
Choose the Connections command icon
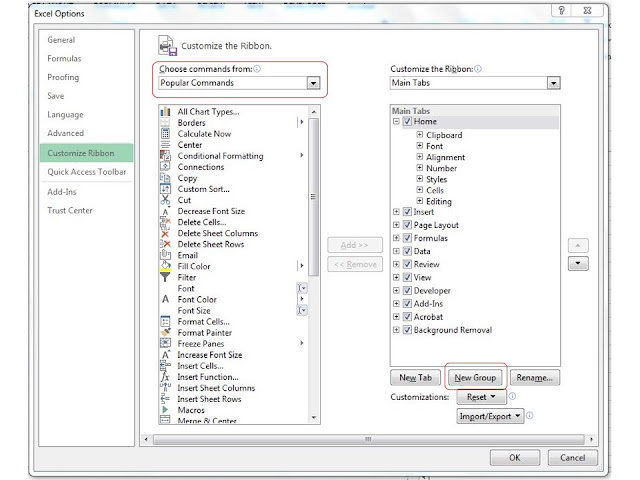click(165, 167)
